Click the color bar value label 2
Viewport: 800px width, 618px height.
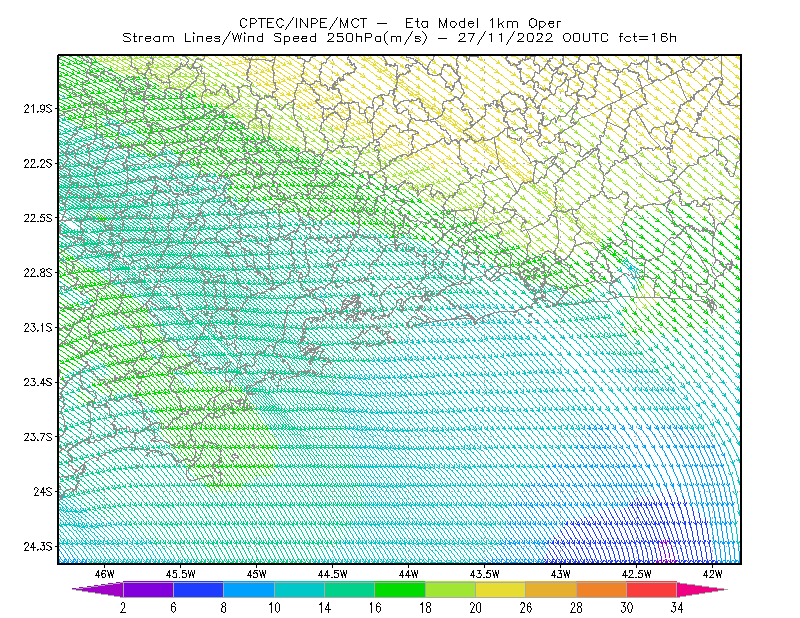click(x=123, y=608)
